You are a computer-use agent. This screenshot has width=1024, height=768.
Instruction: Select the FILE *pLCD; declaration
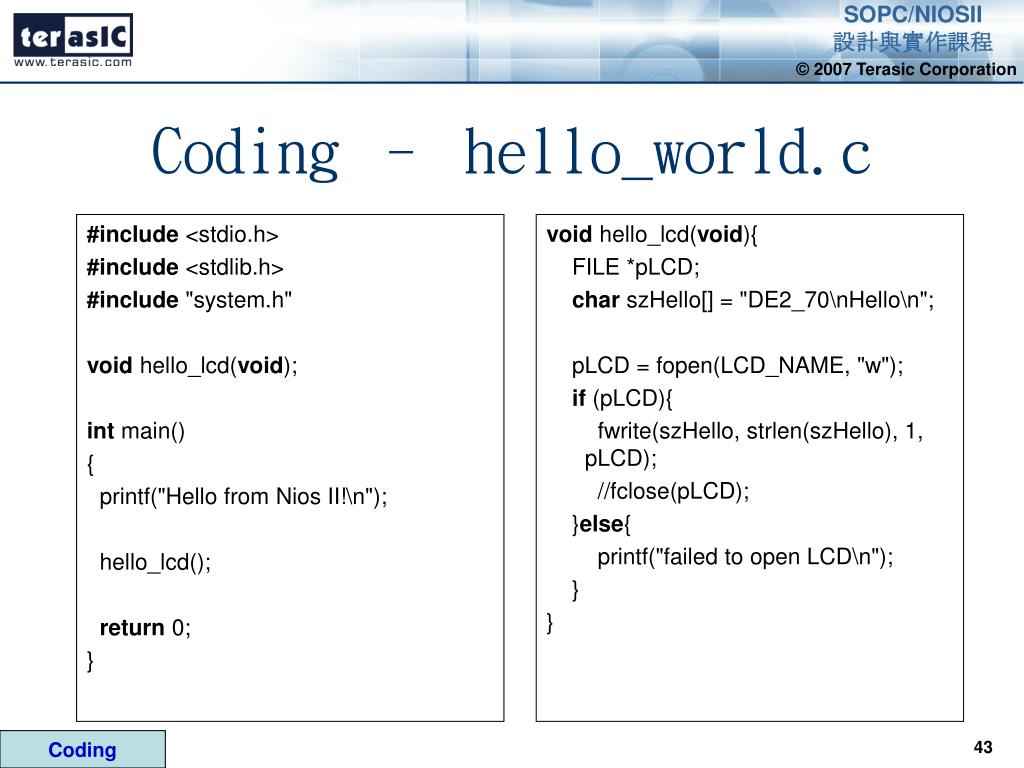[636, 267]
